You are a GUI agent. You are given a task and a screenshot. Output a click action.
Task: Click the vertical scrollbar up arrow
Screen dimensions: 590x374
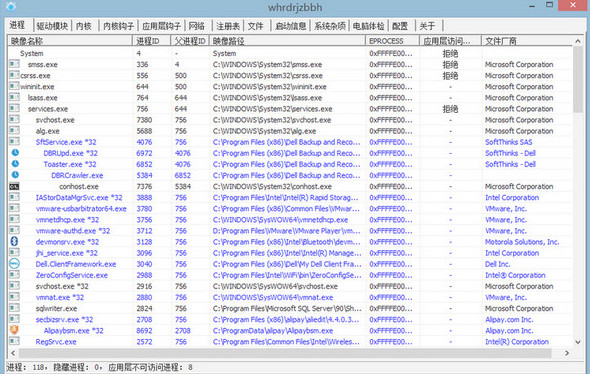[578, 41]
